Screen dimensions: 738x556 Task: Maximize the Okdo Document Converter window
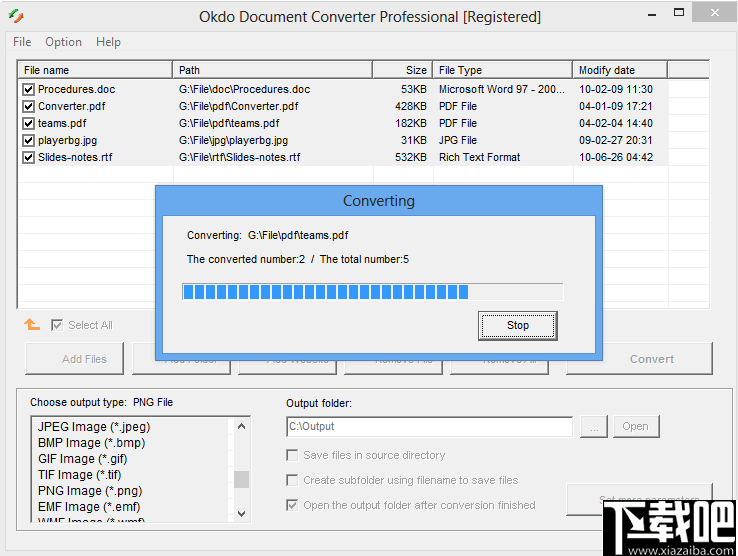pos(679,13)
